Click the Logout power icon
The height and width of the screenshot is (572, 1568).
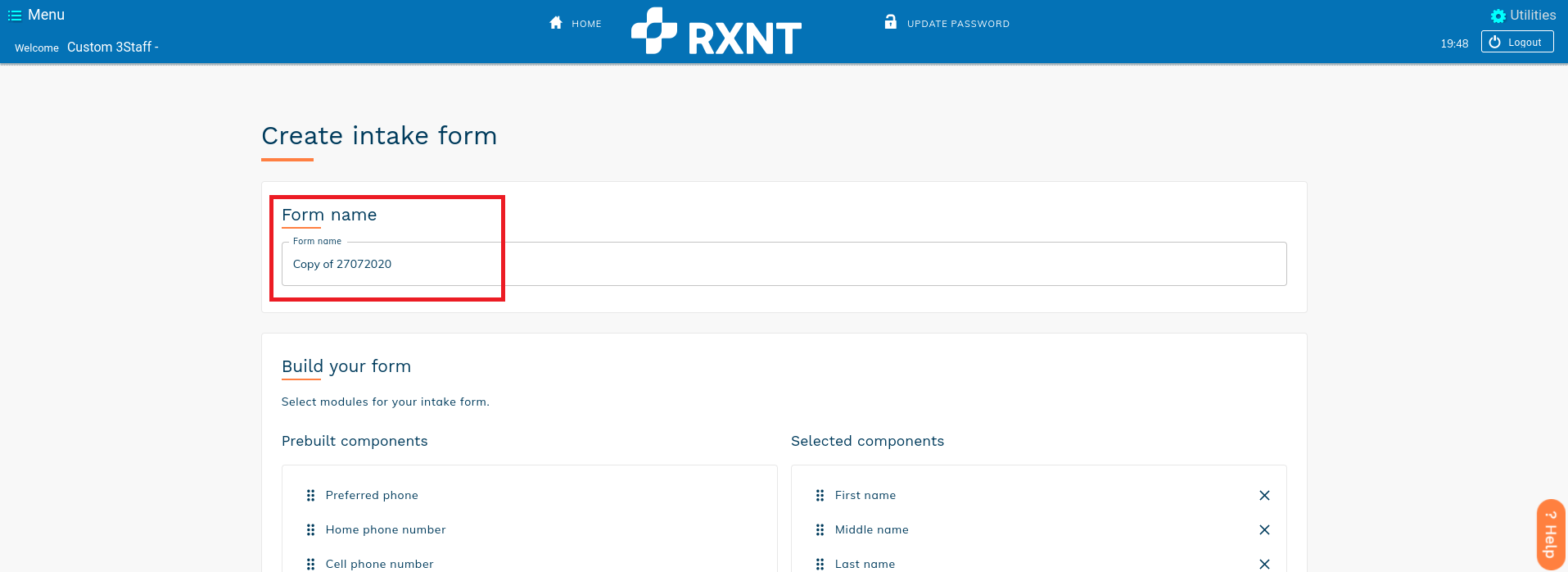[1495, 42]
